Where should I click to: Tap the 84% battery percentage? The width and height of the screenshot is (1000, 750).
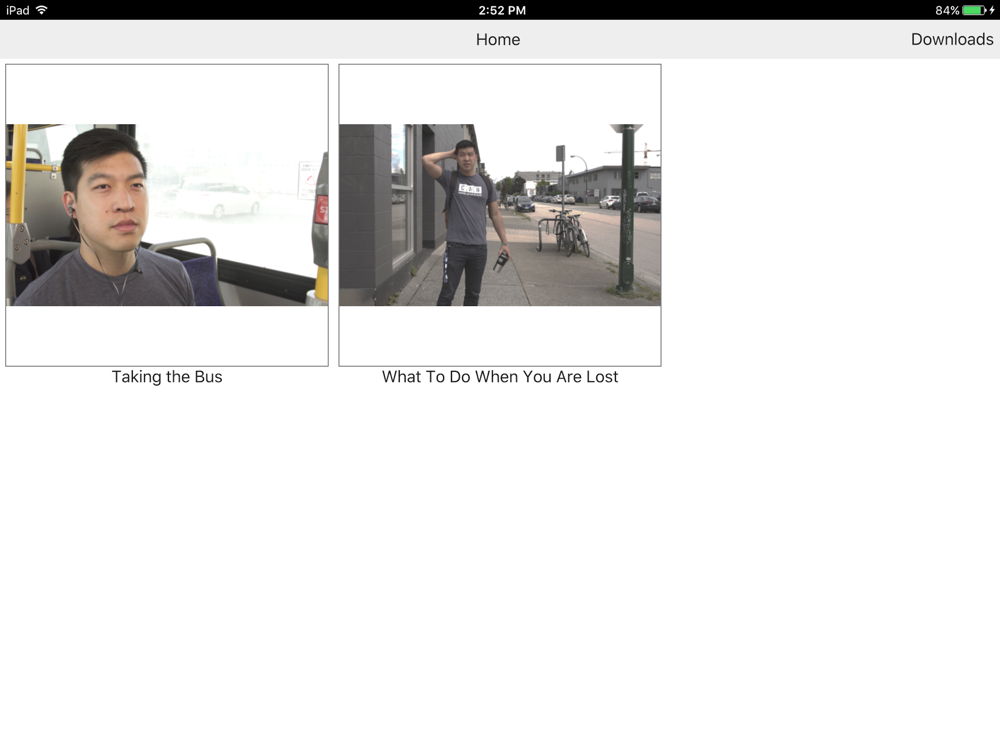[x=947, y=10]
